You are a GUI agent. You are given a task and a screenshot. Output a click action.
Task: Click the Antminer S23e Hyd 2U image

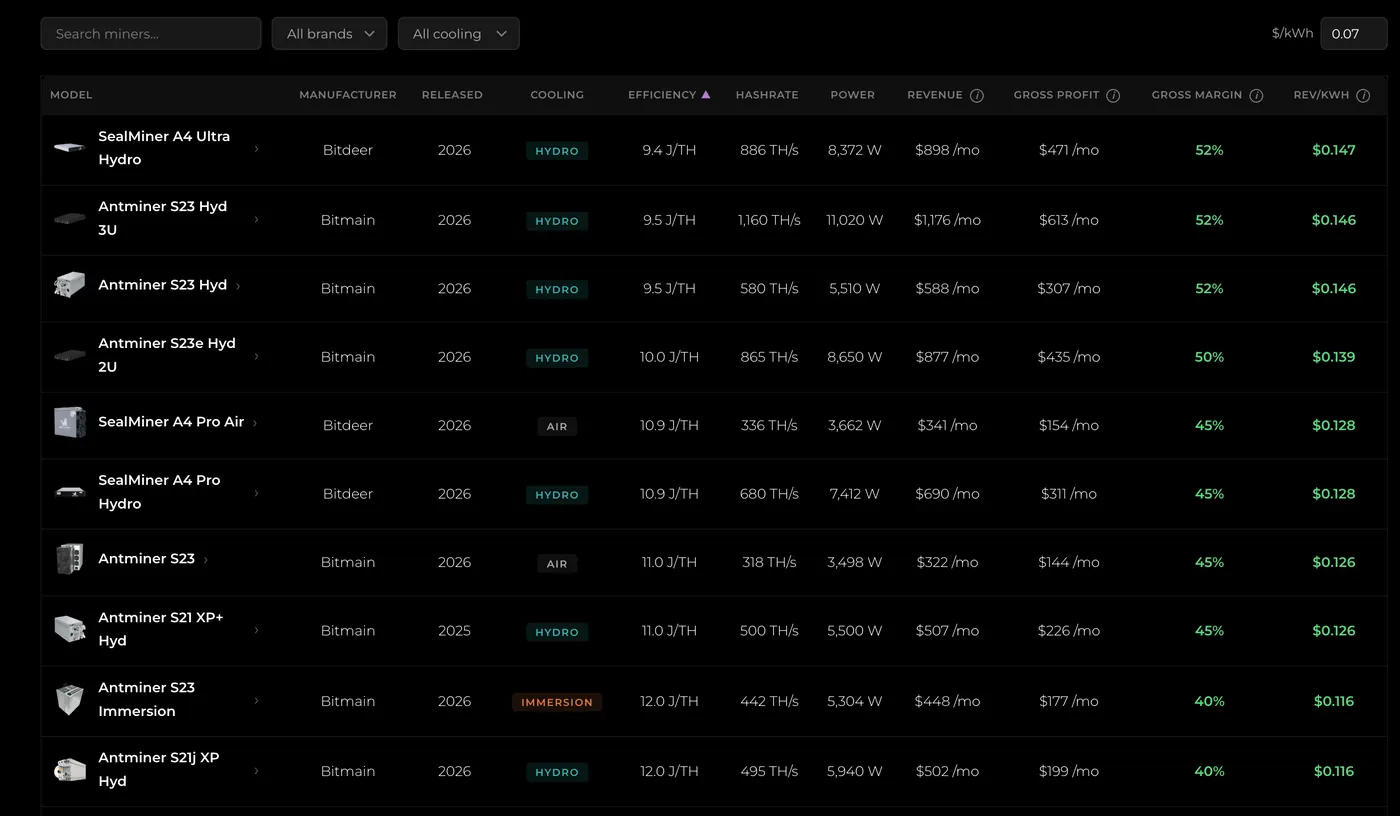[x=70, y=355]
